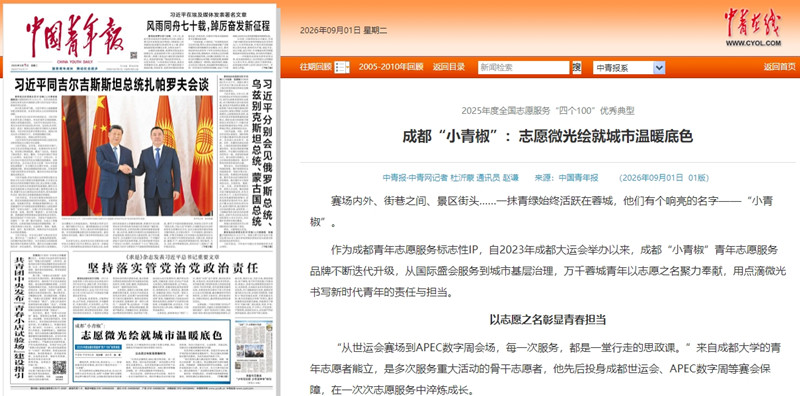Click the 习近平在埃及媒体发表署名文章 kicker
The image size is (800, 396).
[x=208, y=14]
